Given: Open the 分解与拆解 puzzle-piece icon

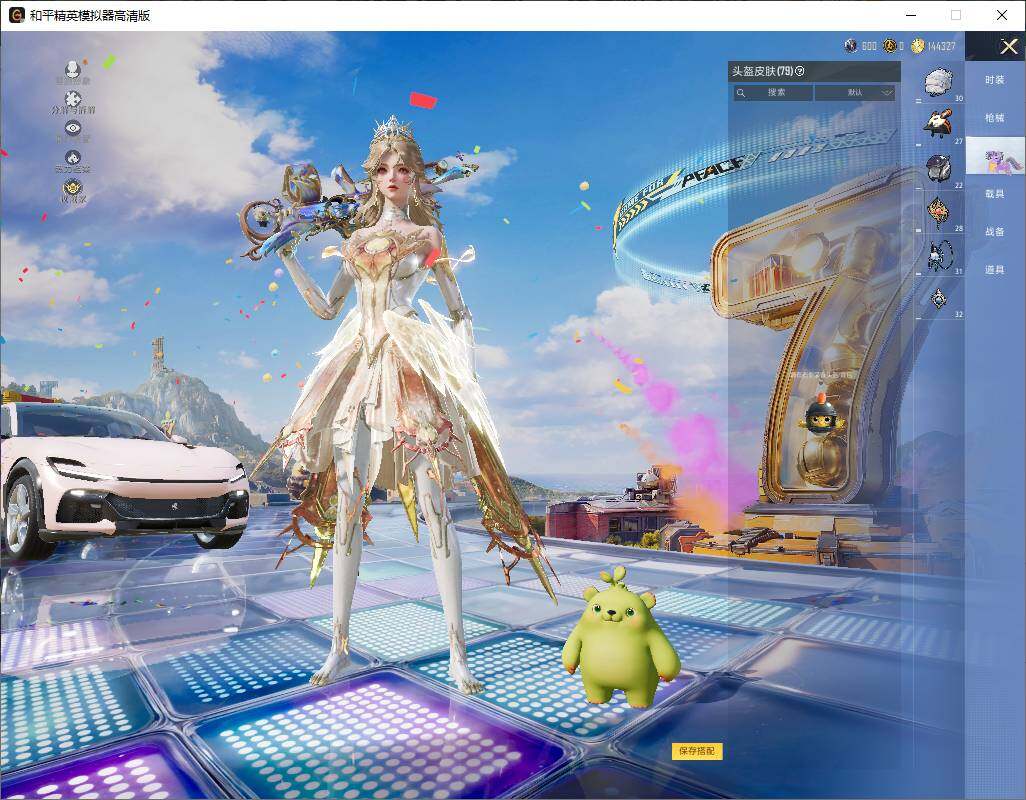Looking at the screenshot, I should [73, 99].
